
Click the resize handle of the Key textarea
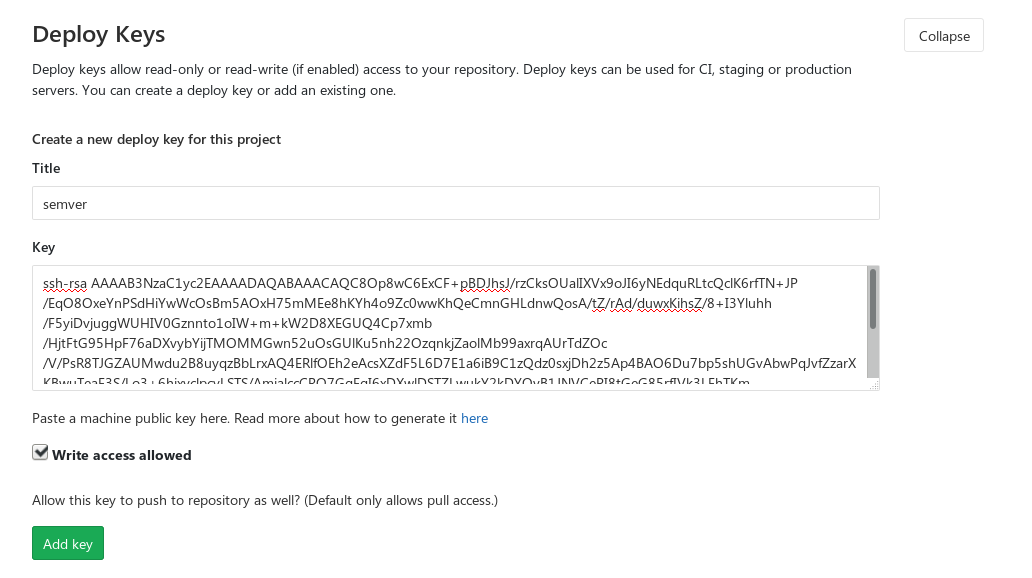click(x=876, y=387)
